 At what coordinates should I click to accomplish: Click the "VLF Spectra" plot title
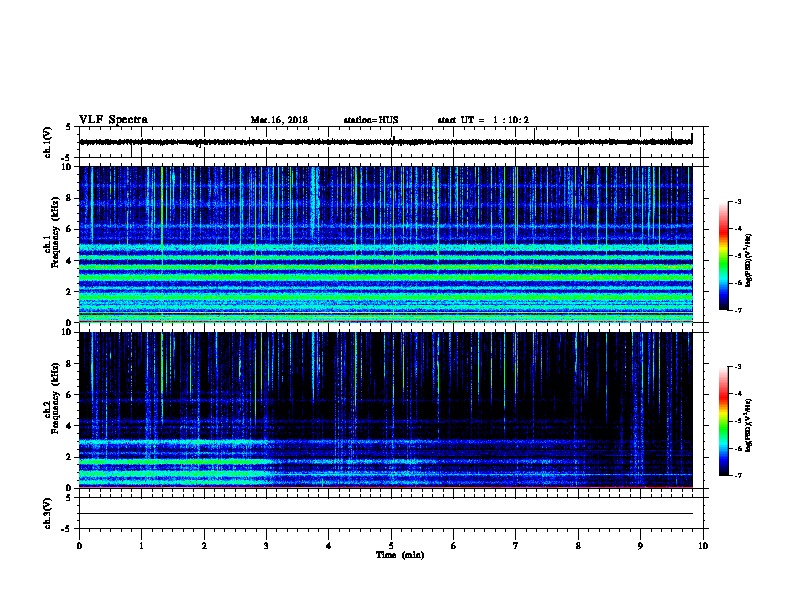(113, 120)
